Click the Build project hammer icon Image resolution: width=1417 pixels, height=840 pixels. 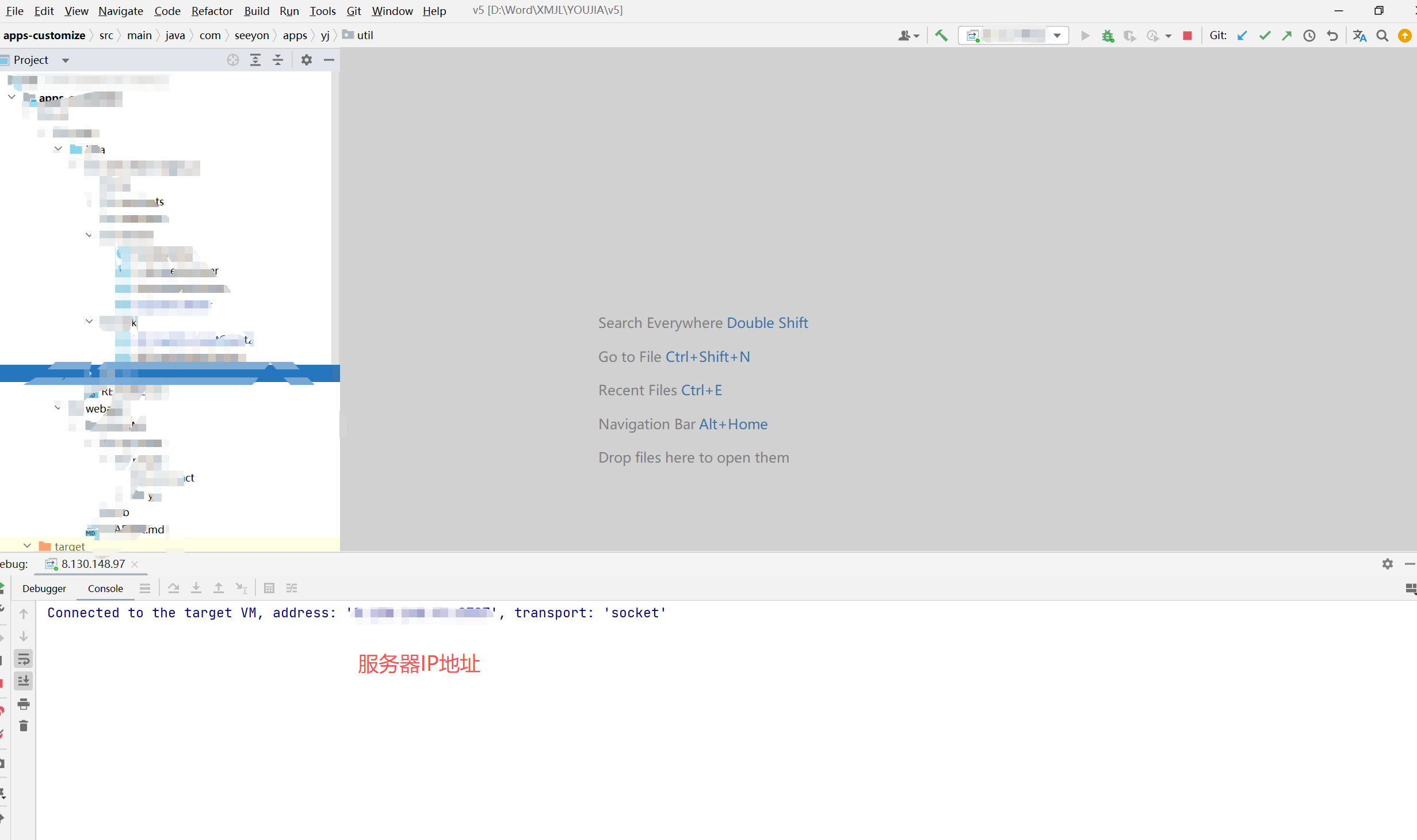pos(941,36)
